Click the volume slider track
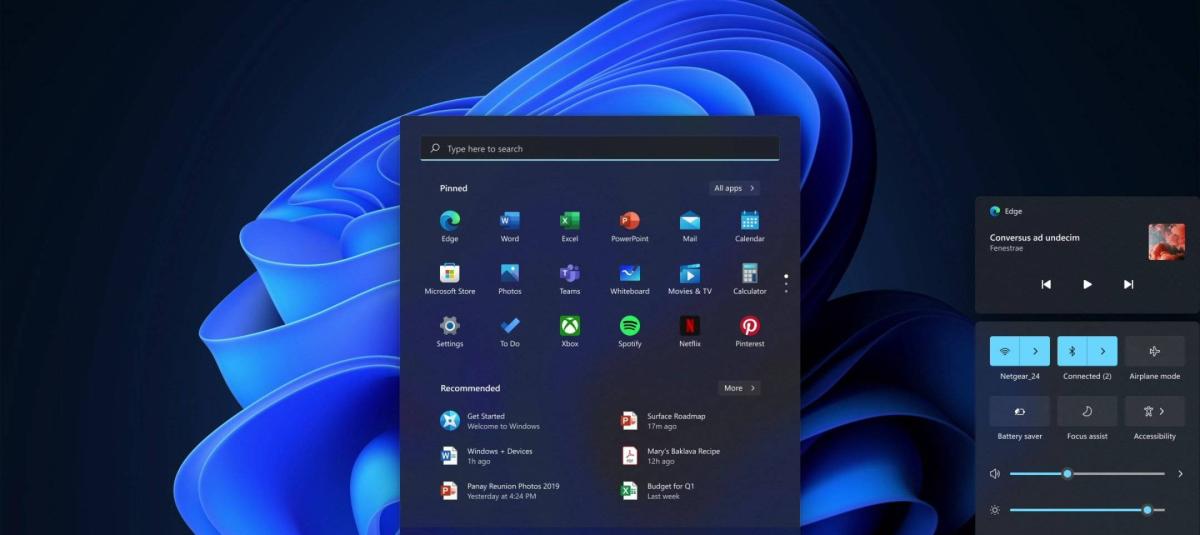The width and height of the screenshot is (1200, 535). point(1110,474)
